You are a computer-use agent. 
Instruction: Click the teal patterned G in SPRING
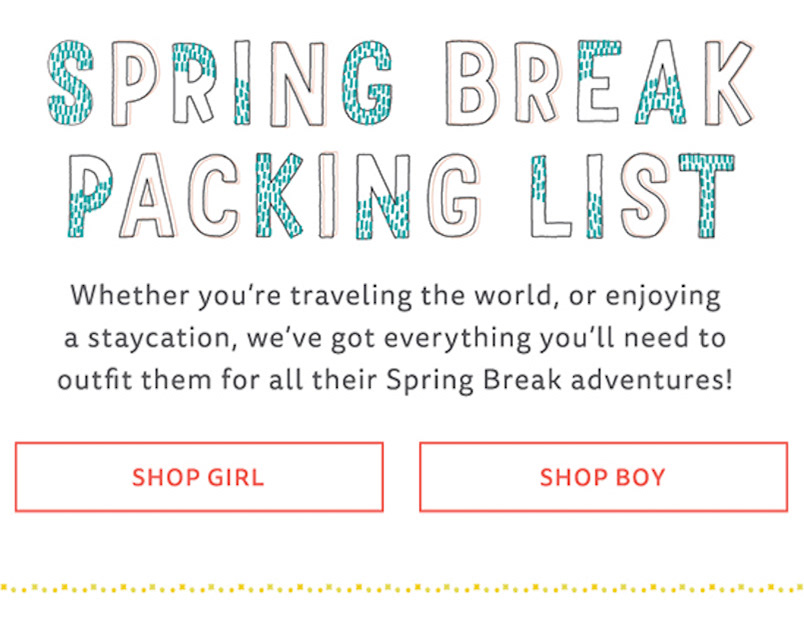click(366, 83)
